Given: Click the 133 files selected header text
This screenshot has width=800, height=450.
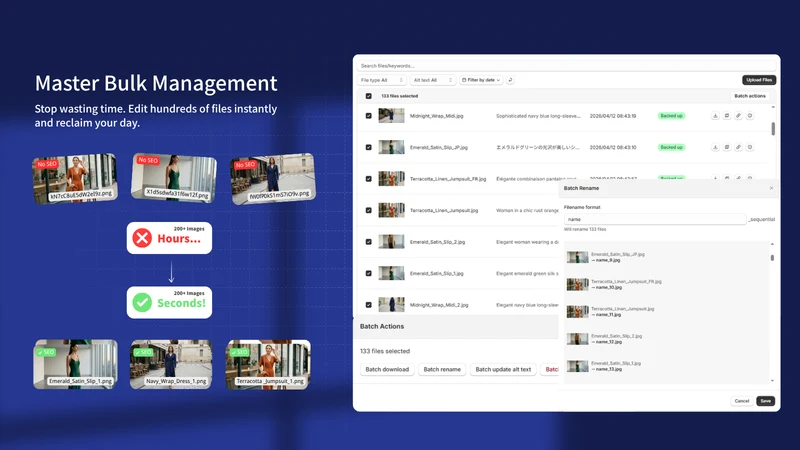Looking at the screenshot, I should click(x=399, y=96).
